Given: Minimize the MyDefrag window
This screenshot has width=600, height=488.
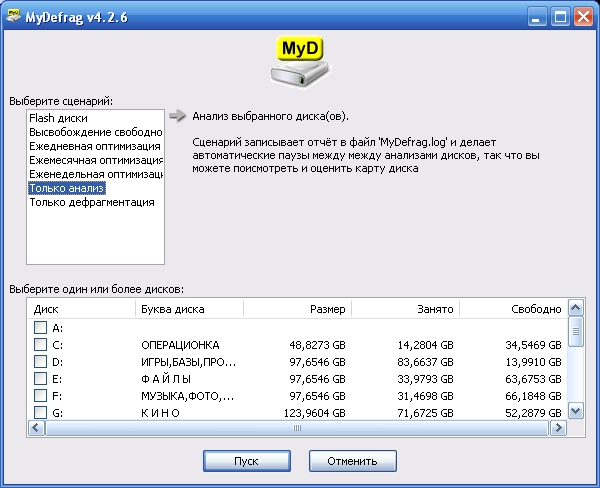Looking at the screenshot, I should pyautogui.click(x=536, y=17).
